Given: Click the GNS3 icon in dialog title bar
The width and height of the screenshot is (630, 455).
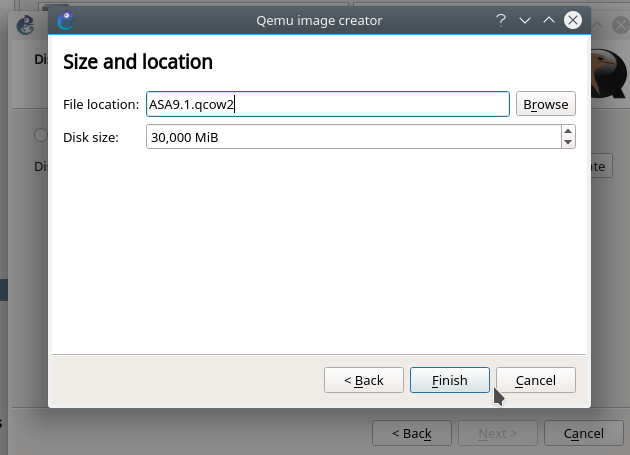Looking at the screenshot, I should pos(66,20).
